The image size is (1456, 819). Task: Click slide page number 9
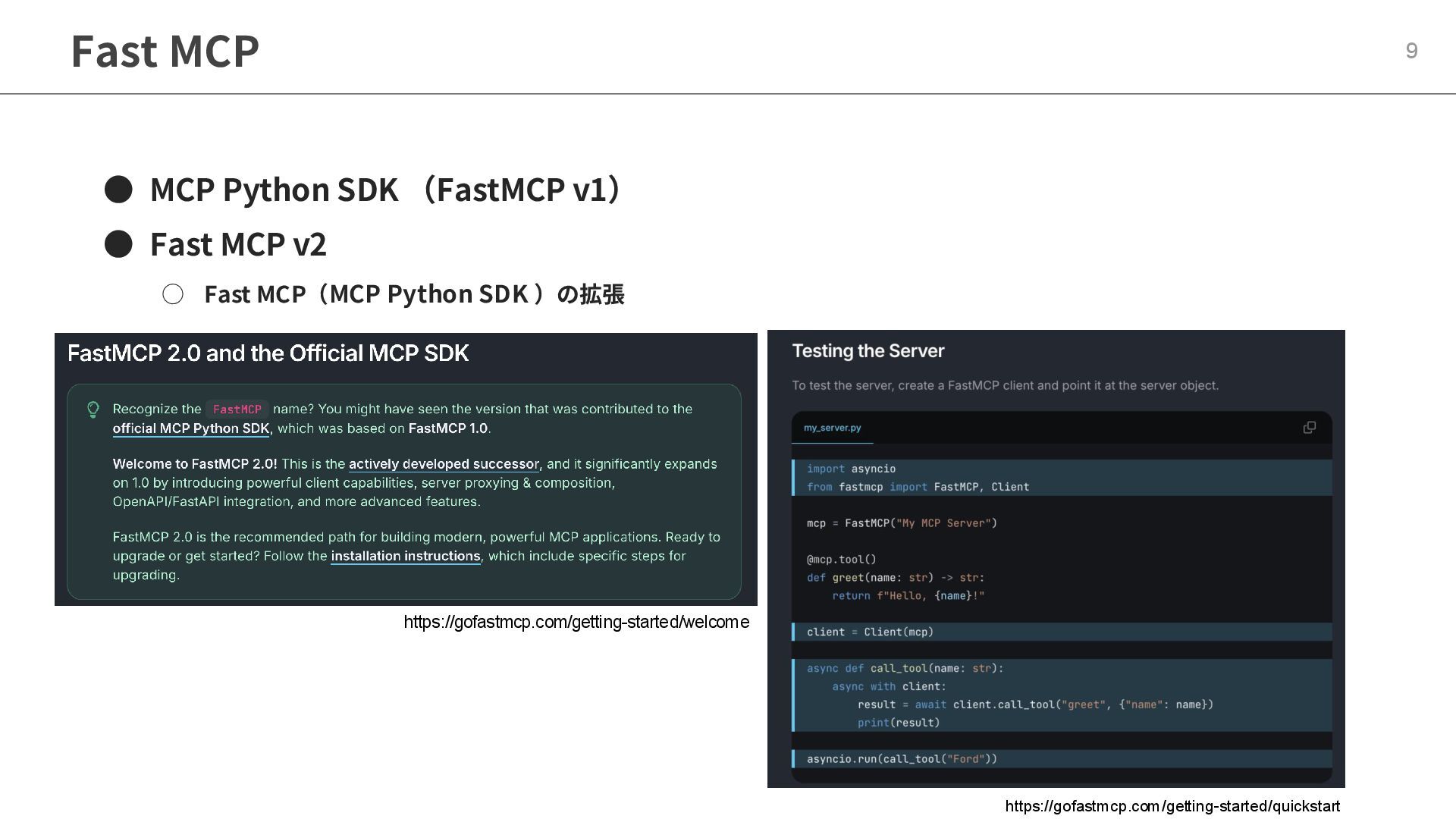pyautogui.click(x=1411, y=51)
